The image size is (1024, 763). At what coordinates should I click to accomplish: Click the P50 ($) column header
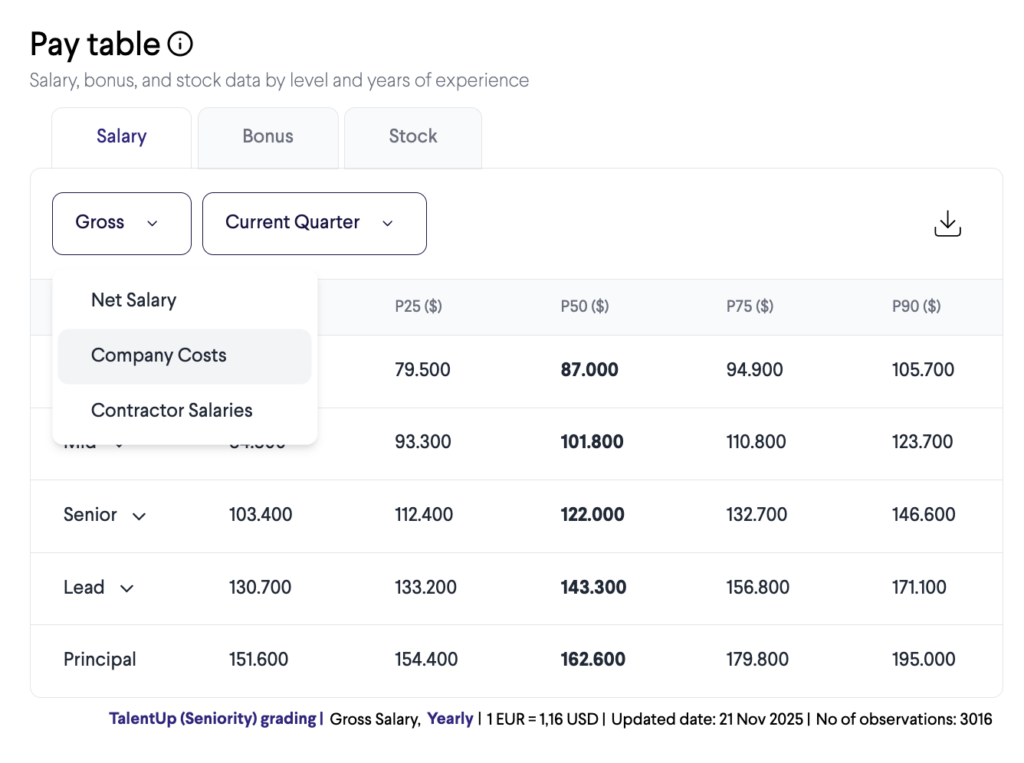coord(584,307)
